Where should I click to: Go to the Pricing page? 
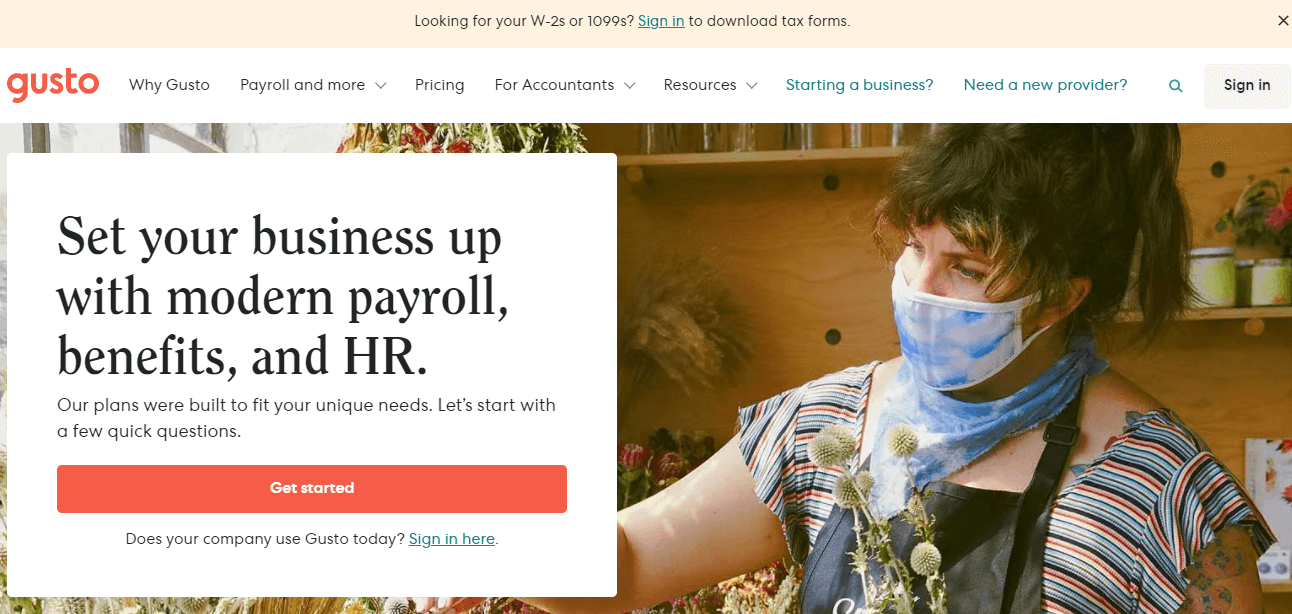[x=440, y=85]
